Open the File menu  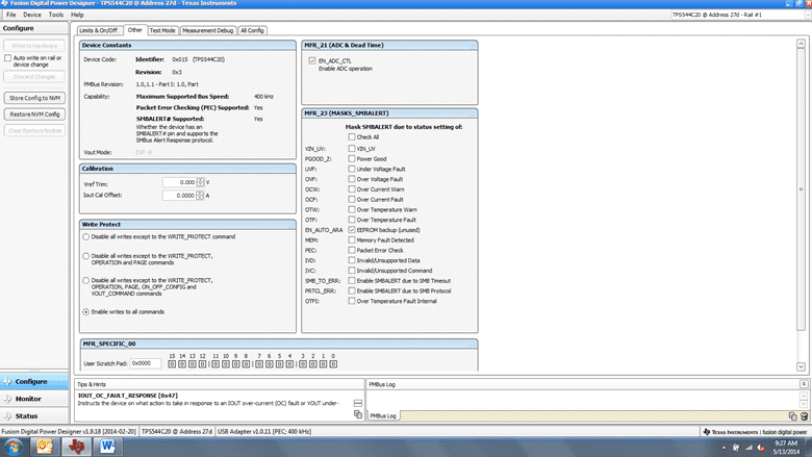pyautogui.click(x=11, y=15)
